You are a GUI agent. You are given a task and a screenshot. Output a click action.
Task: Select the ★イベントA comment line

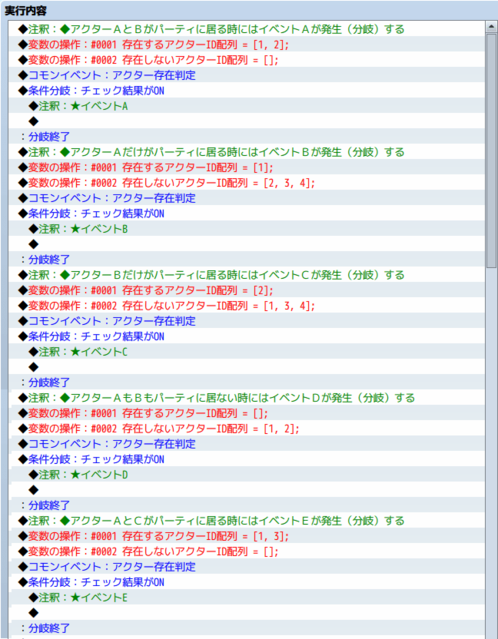pos(247,106)
